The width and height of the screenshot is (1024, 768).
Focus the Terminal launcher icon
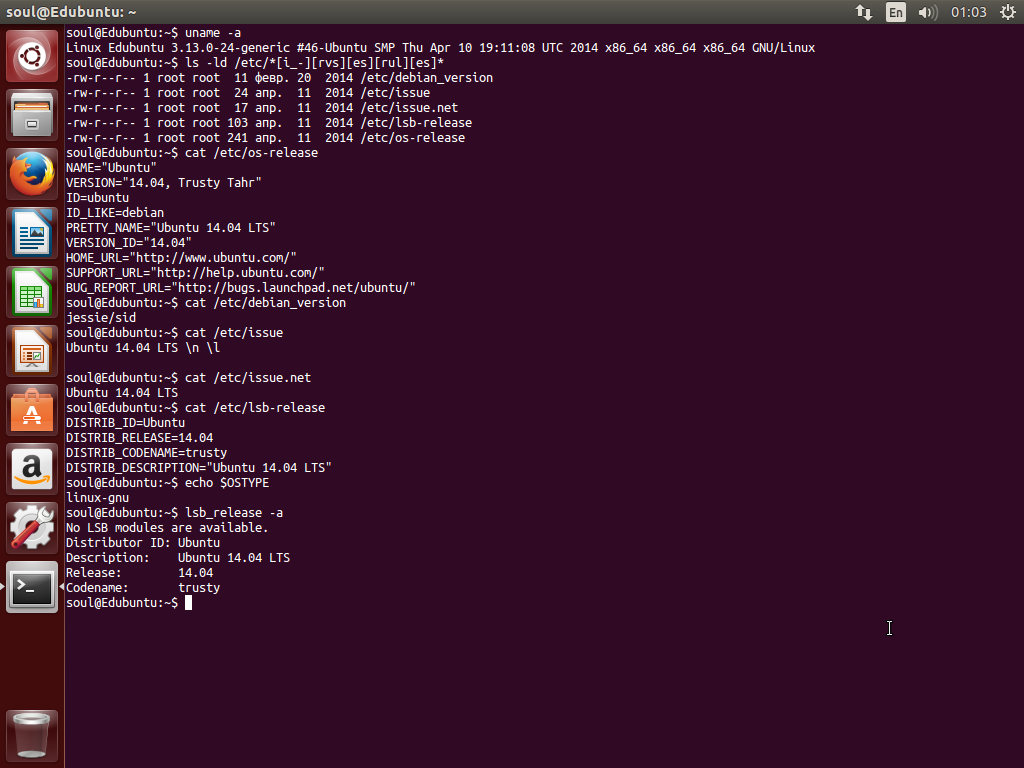tap(31, 587)
